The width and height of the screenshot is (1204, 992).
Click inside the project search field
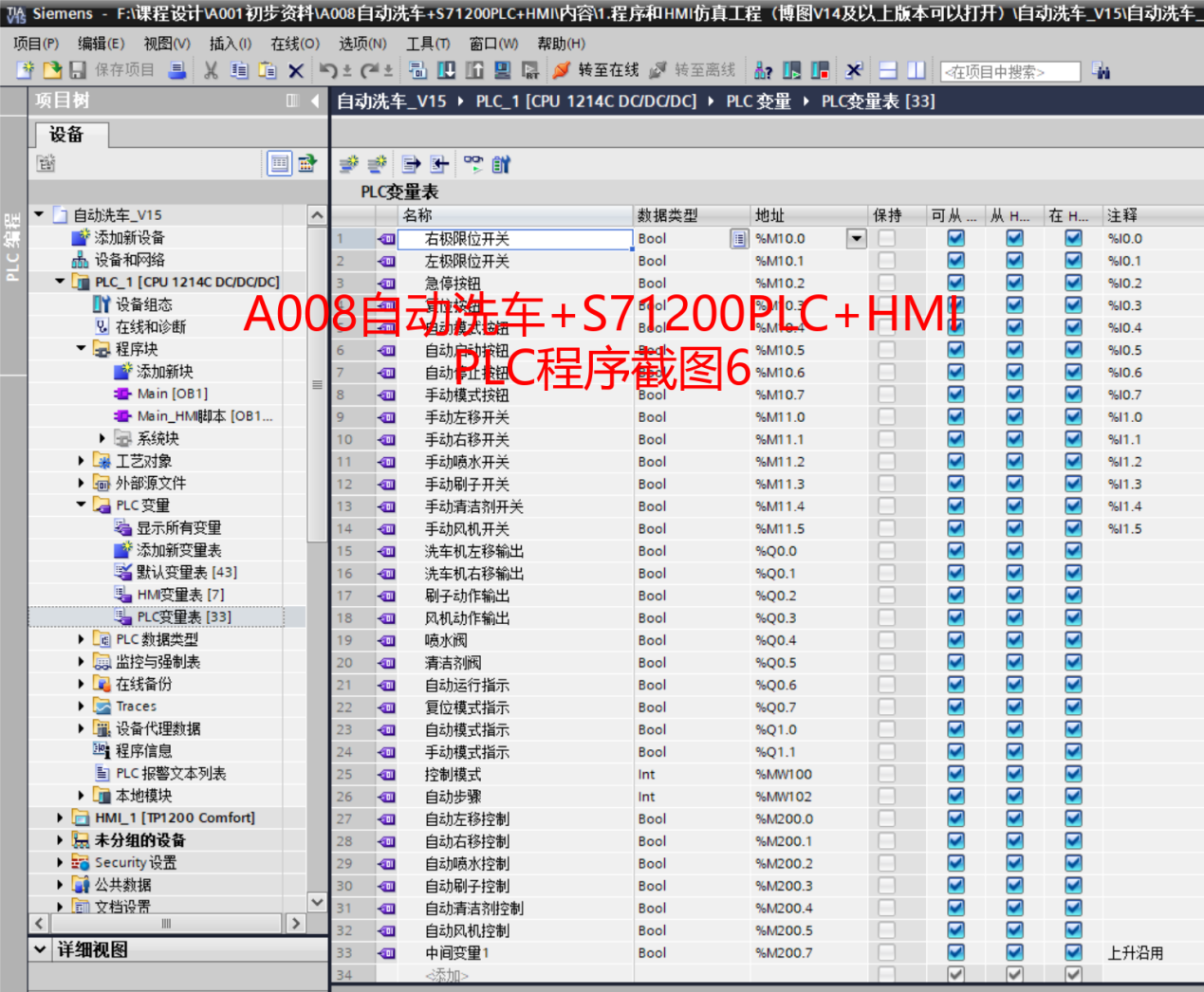[x=1010, y=71]
